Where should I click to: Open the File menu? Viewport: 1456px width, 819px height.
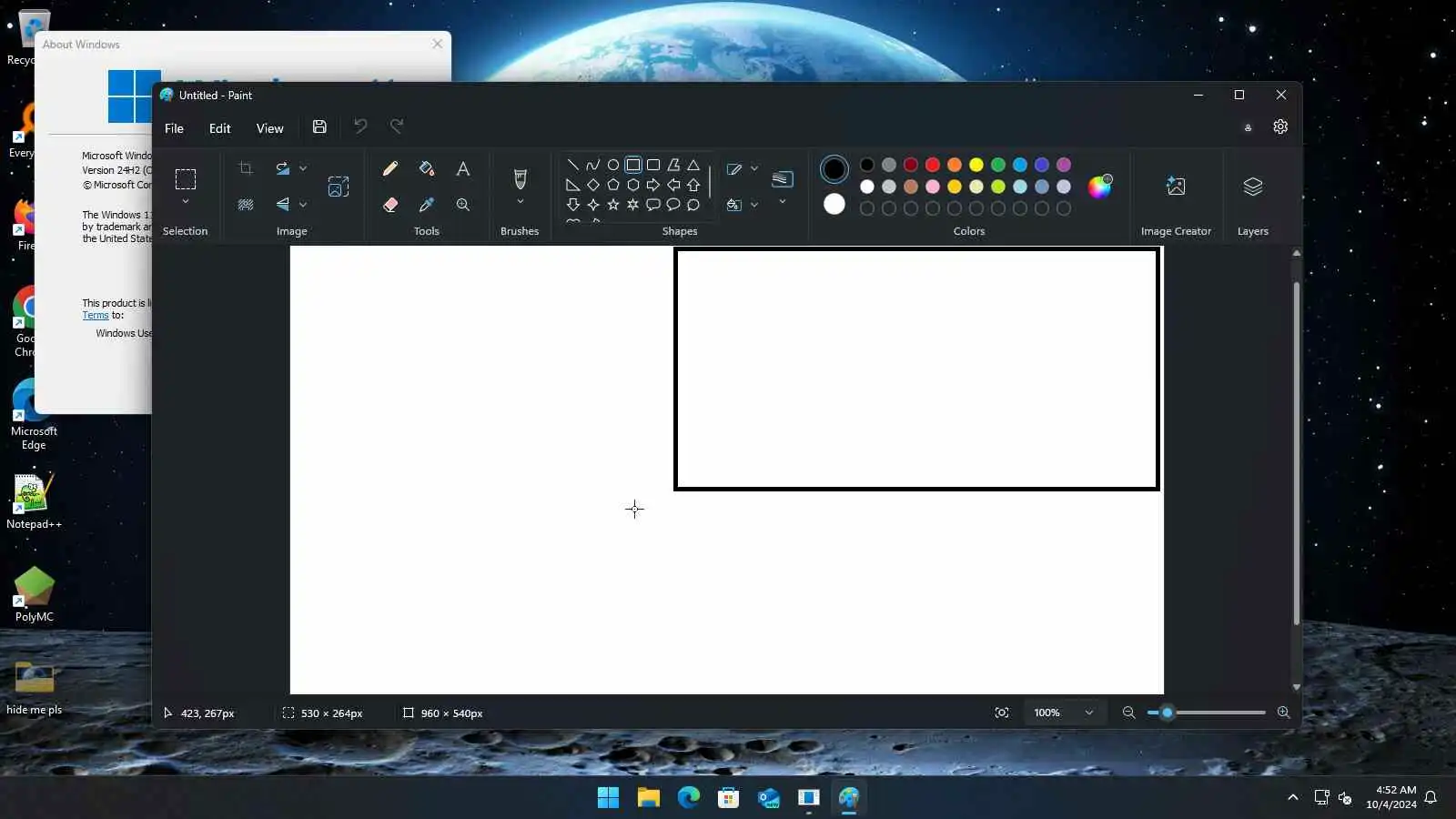click(x=174, y=128)
